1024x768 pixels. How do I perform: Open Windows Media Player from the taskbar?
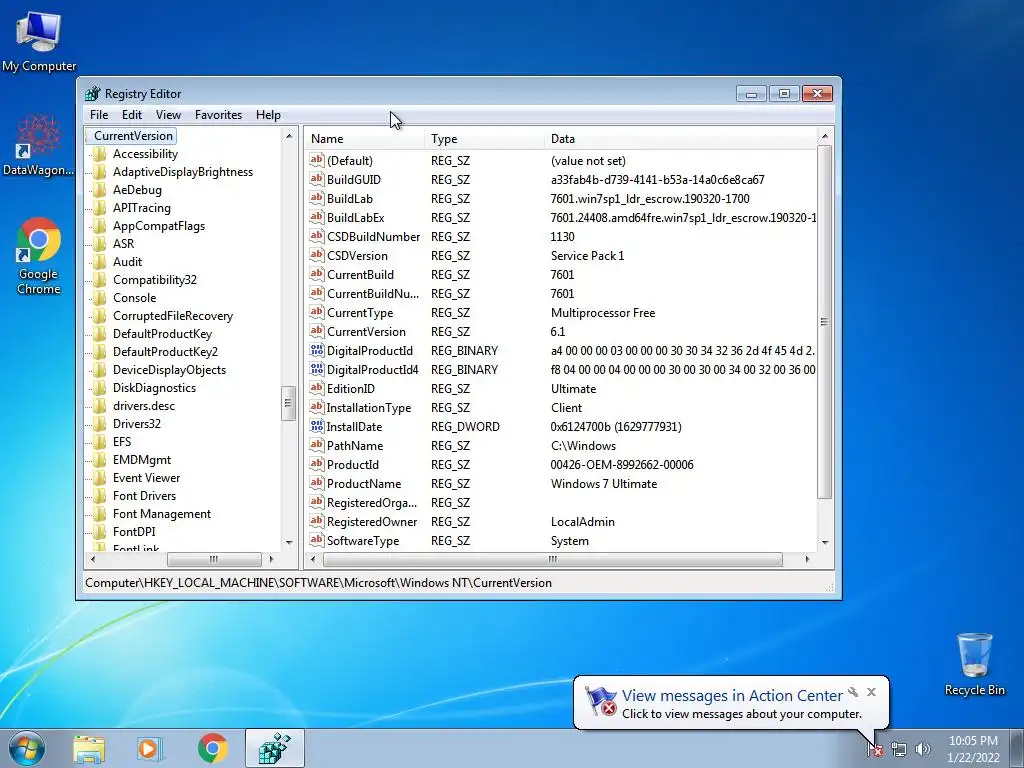coord(150,748)
